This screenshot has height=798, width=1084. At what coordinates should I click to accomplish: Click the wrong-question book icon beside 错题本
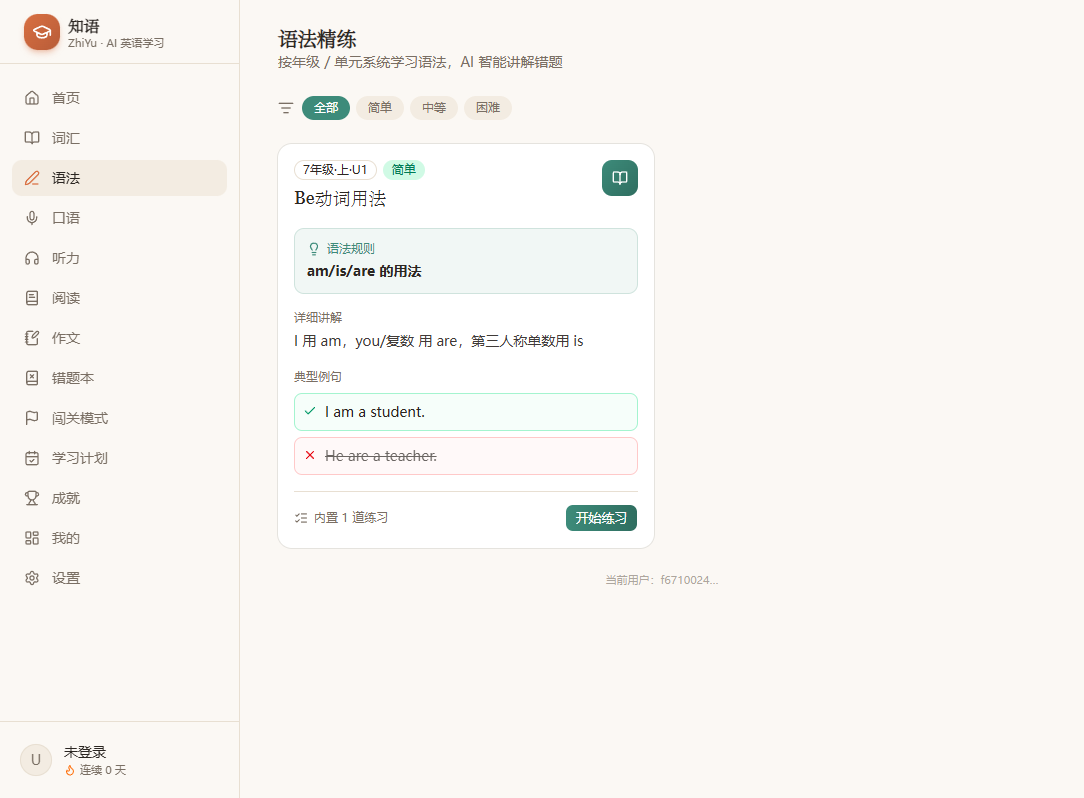(x=32, y=378)
